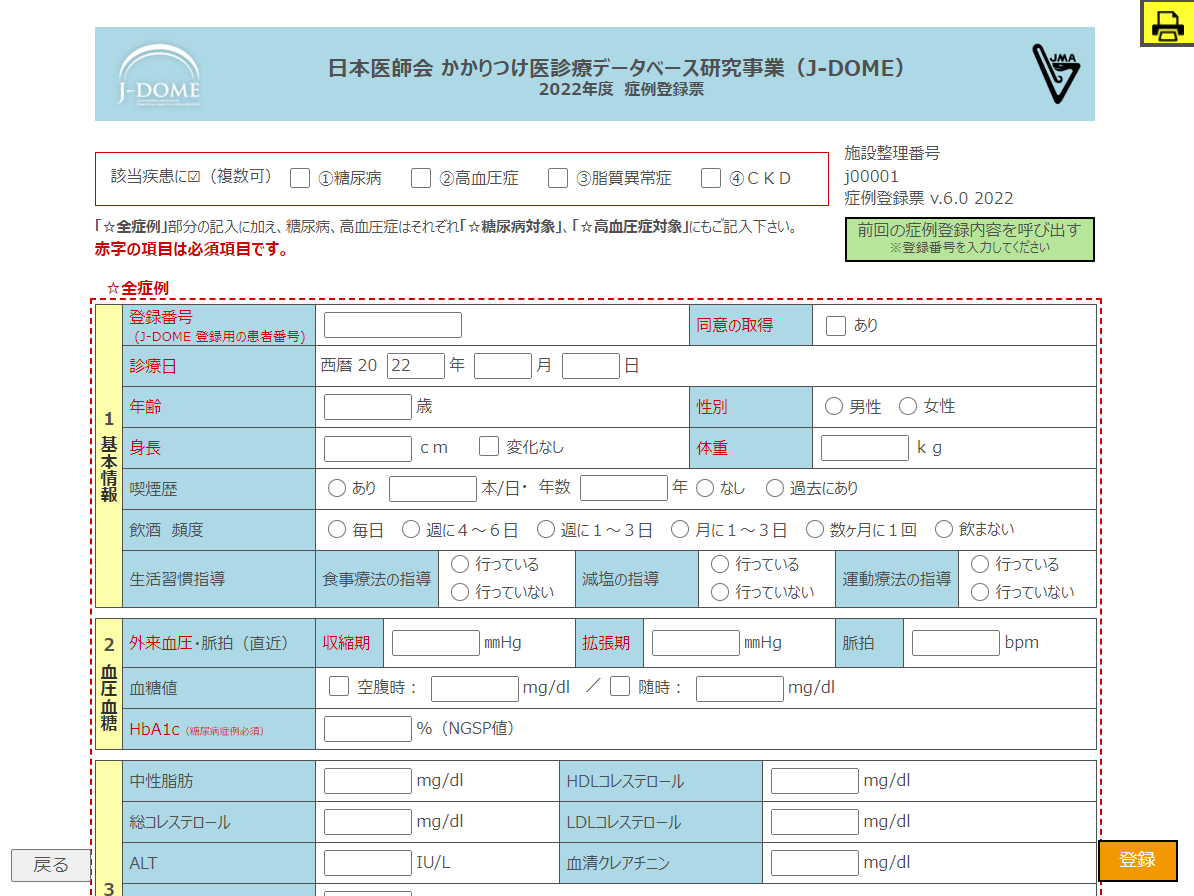
Task: Click the 診療日 month field
Action: tap(503, 366)
